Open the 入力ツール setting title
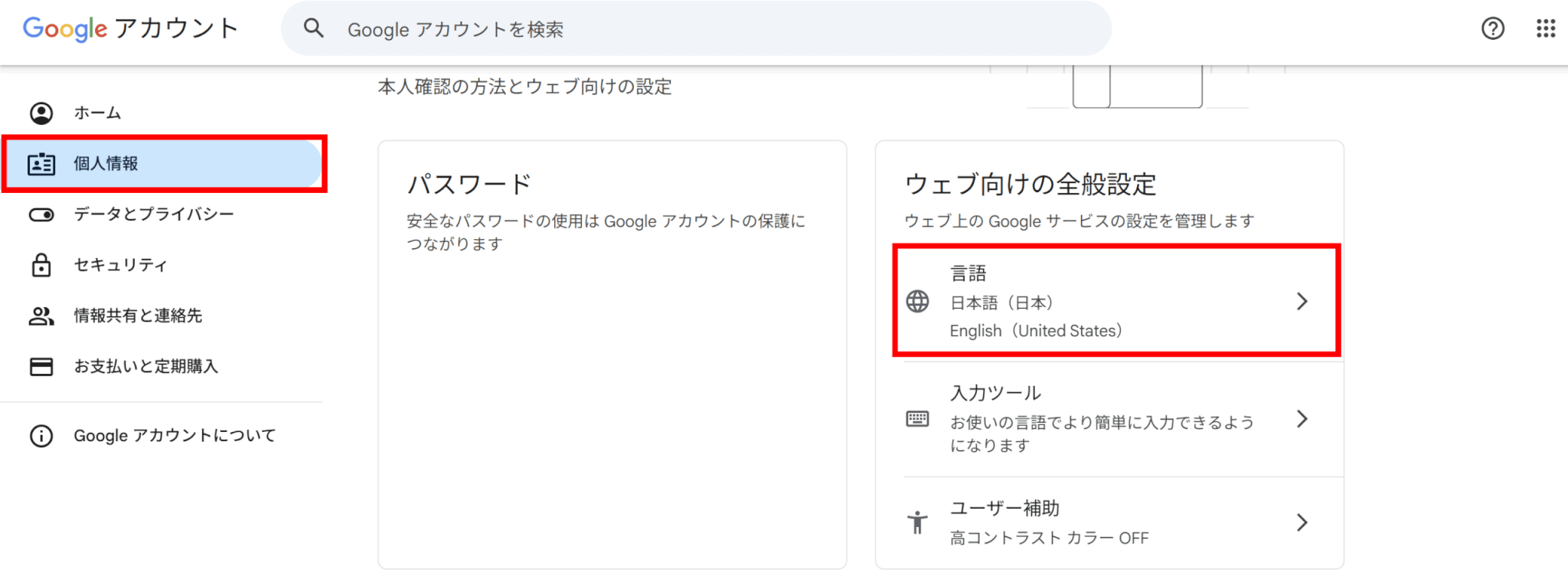Screen dimensions: 1568x576 (x=995, y=393)
